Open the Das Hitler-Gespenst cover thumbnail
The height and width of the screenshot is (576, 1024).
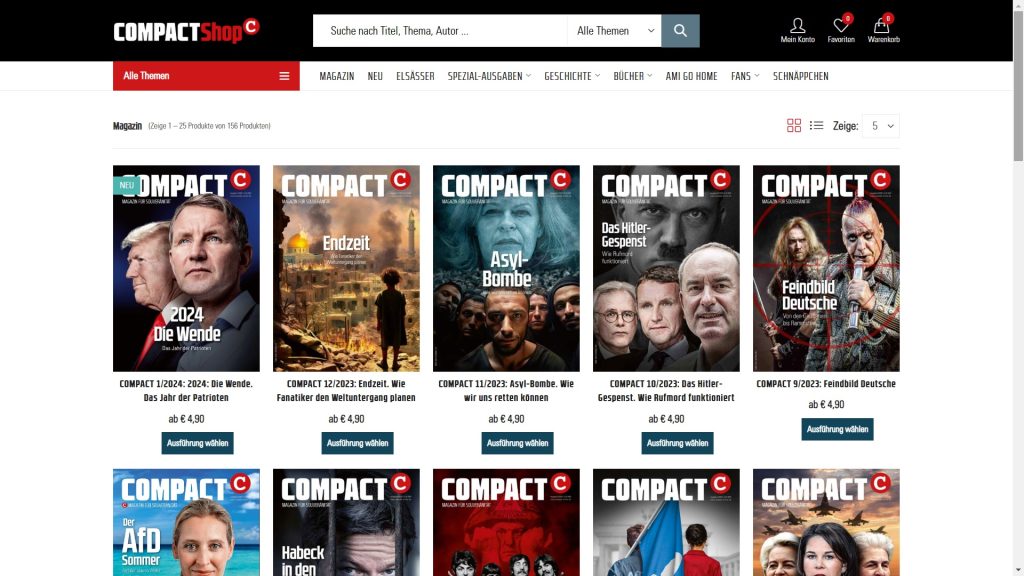pos(666,268)
